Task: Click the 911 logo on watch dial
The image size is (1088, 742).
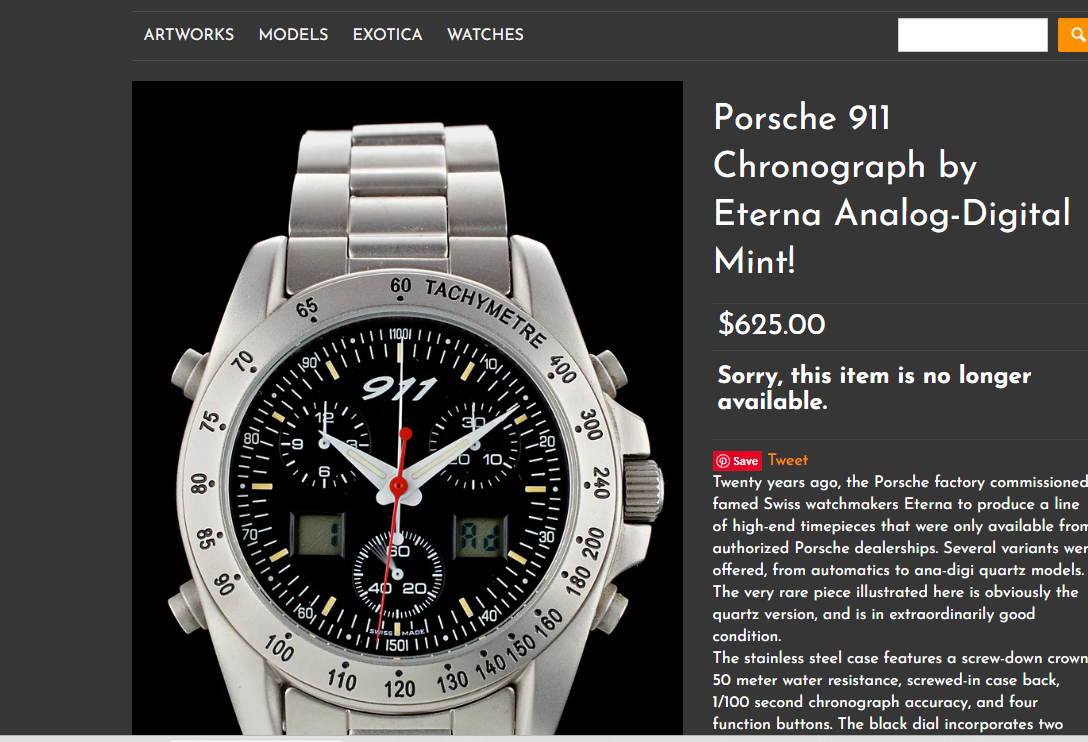Action: click(x=399, y=387)
